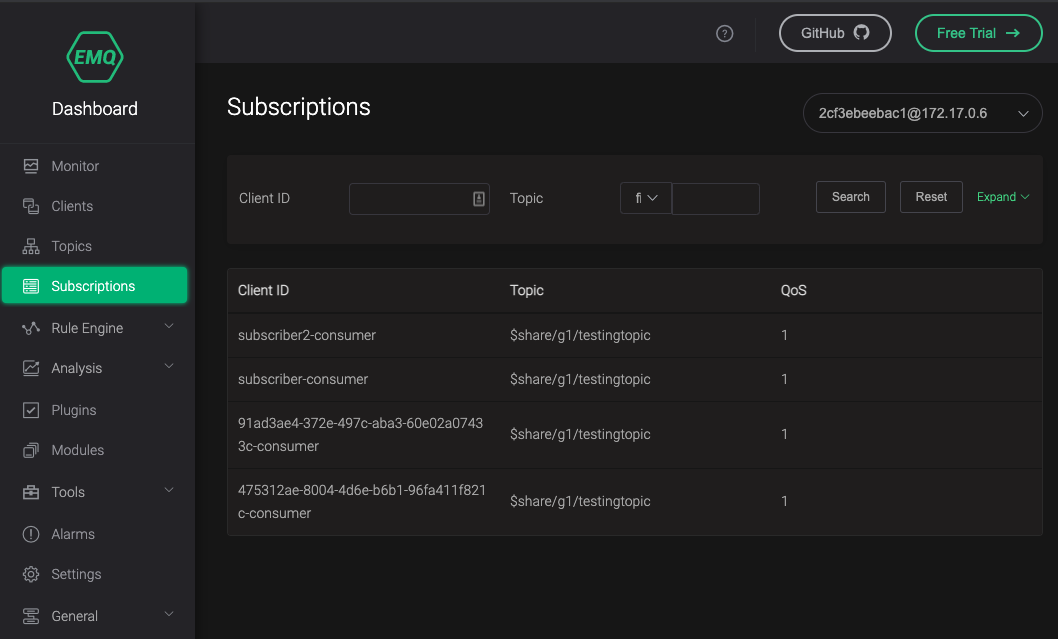Viewport: 1058px width, 639px height.
Task: Open help via the question mark icon
Action: pyautogui.click(x=724, y=33)
